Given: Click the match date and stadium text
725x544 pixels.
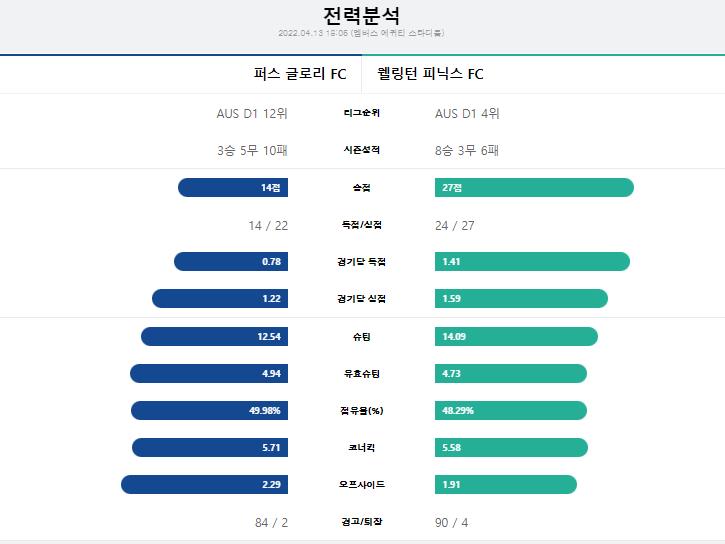Looking at the screenshot, I should pos(361,33).
